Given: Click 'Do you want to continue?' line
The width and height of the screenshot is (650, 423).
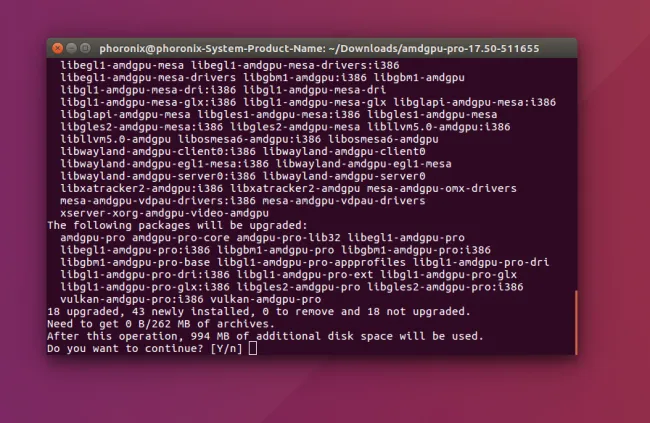Looking at the screenshot, I should pyautogui.click(x=145, y=348).
